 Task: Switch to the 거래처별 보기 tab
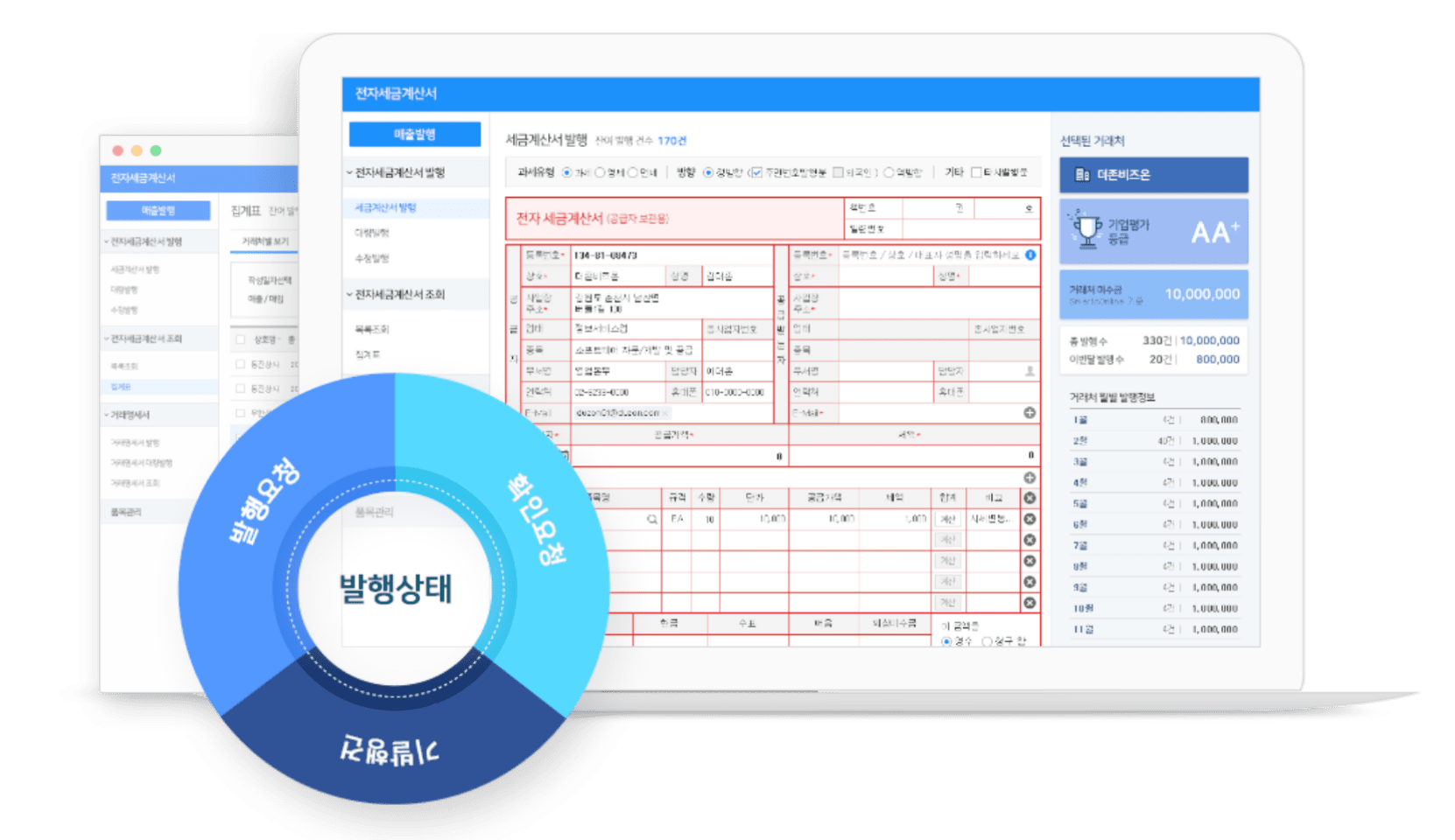(x=264, y=241)
